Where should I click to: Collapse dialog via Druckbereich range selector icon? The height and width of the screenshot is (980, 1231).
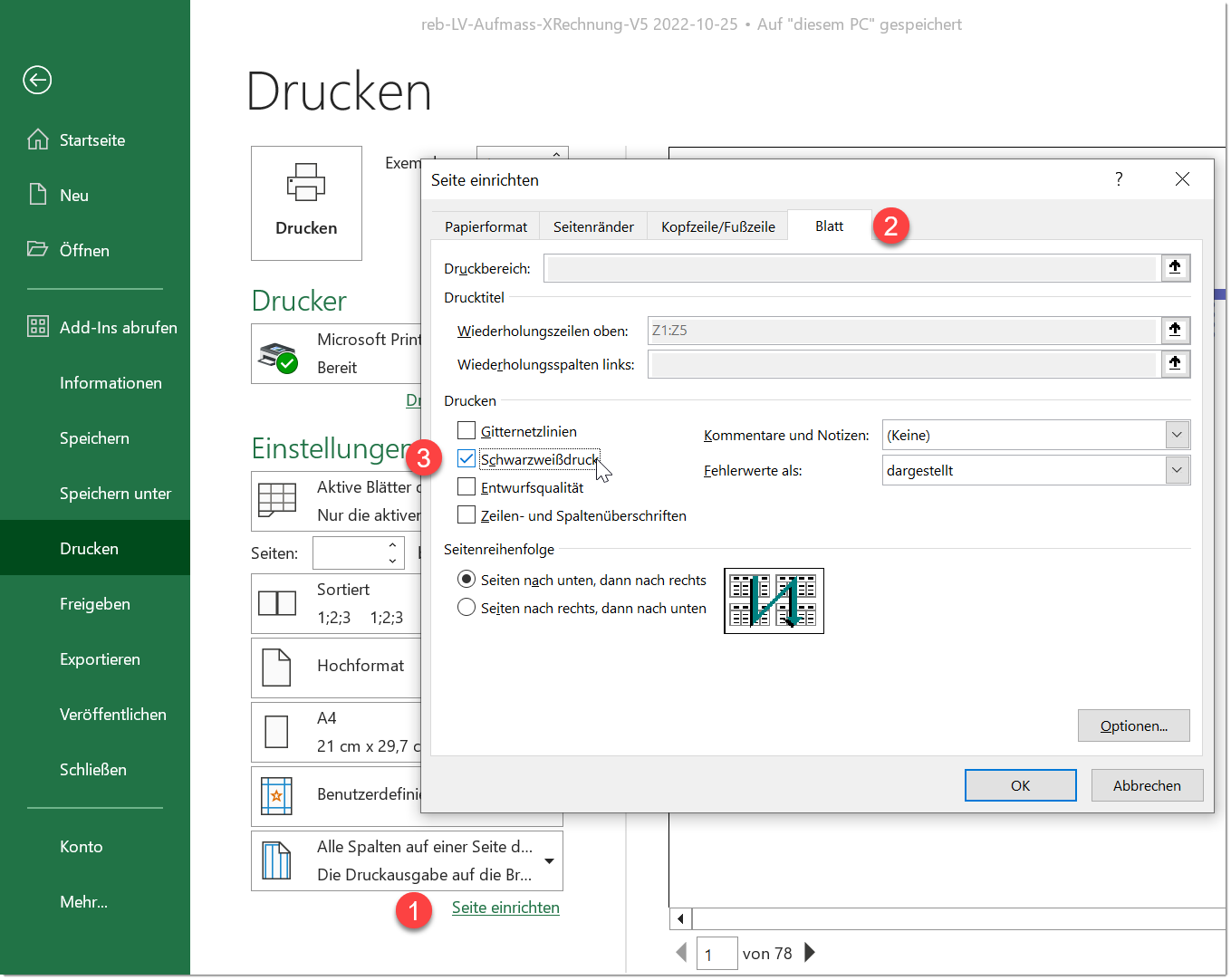[1175, 267]
